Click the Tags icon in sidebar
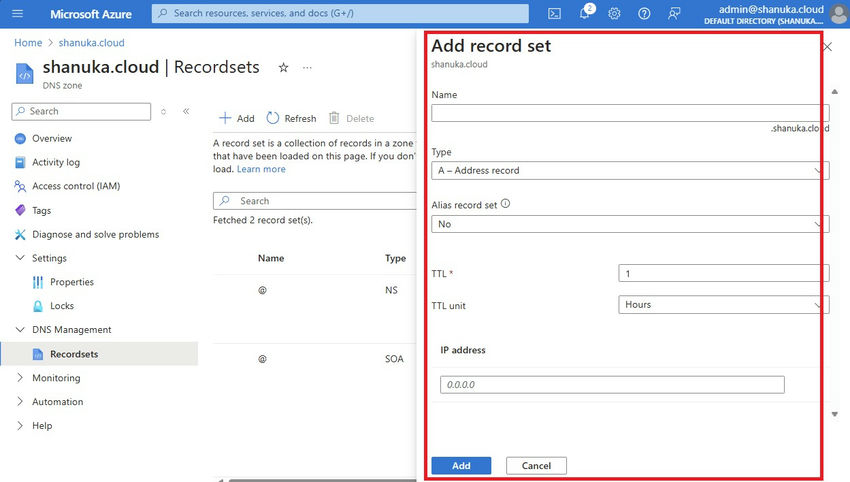 [20, 210]
